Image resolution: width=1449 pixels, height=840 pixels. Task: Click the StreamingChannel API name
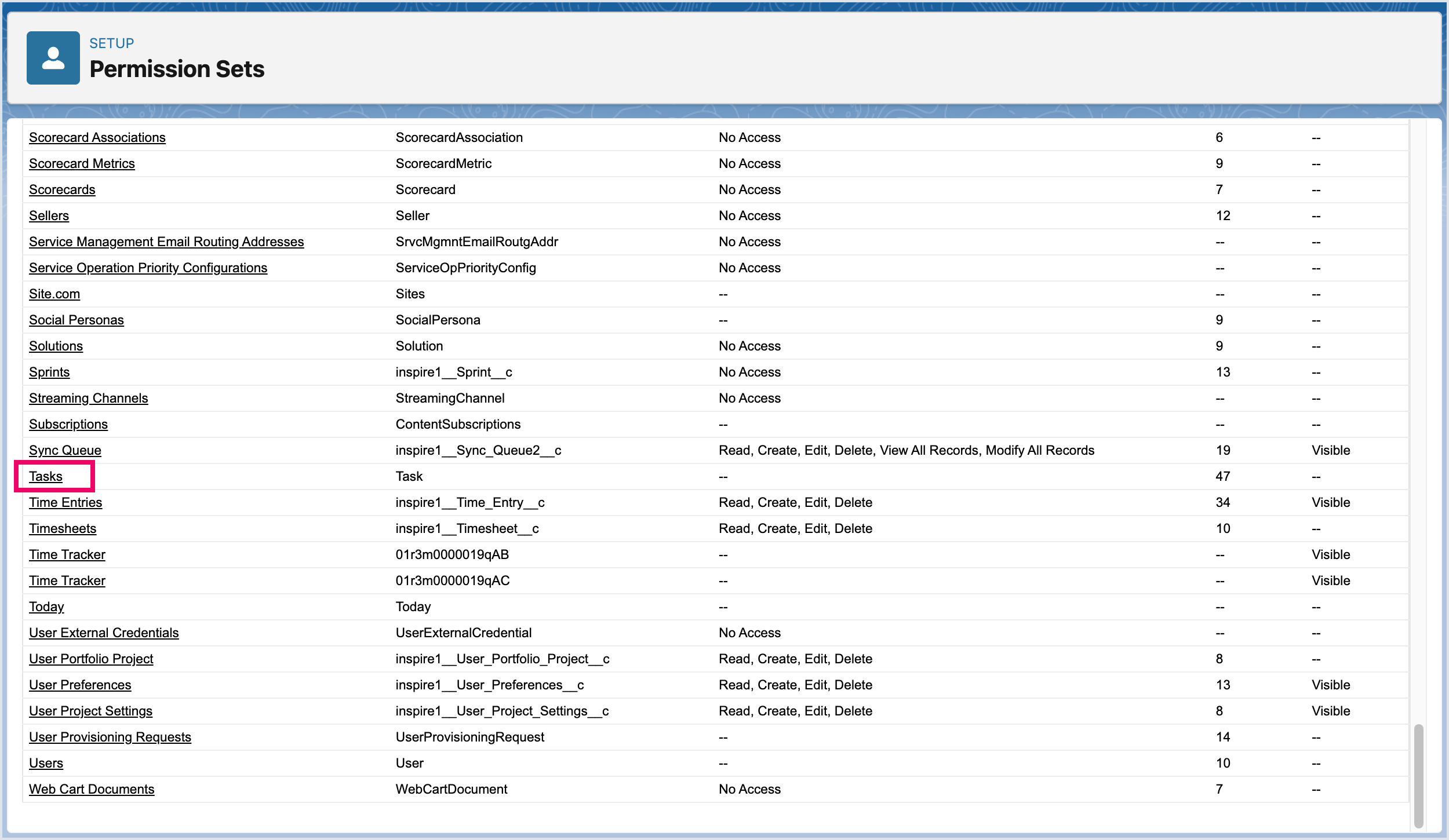(x=450, y=398)
